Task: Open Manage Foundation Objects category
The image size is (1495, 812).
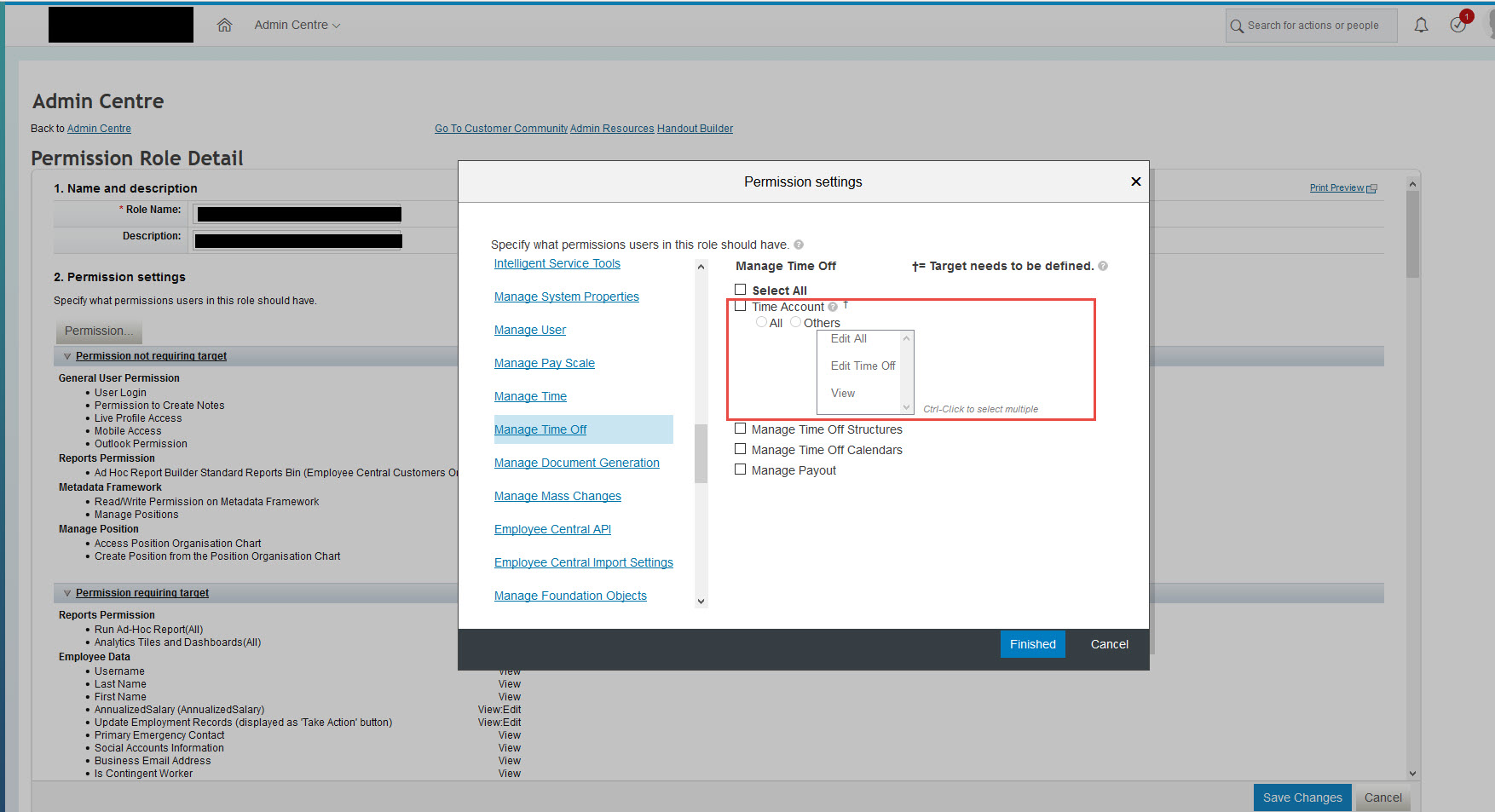Action: 570,596
